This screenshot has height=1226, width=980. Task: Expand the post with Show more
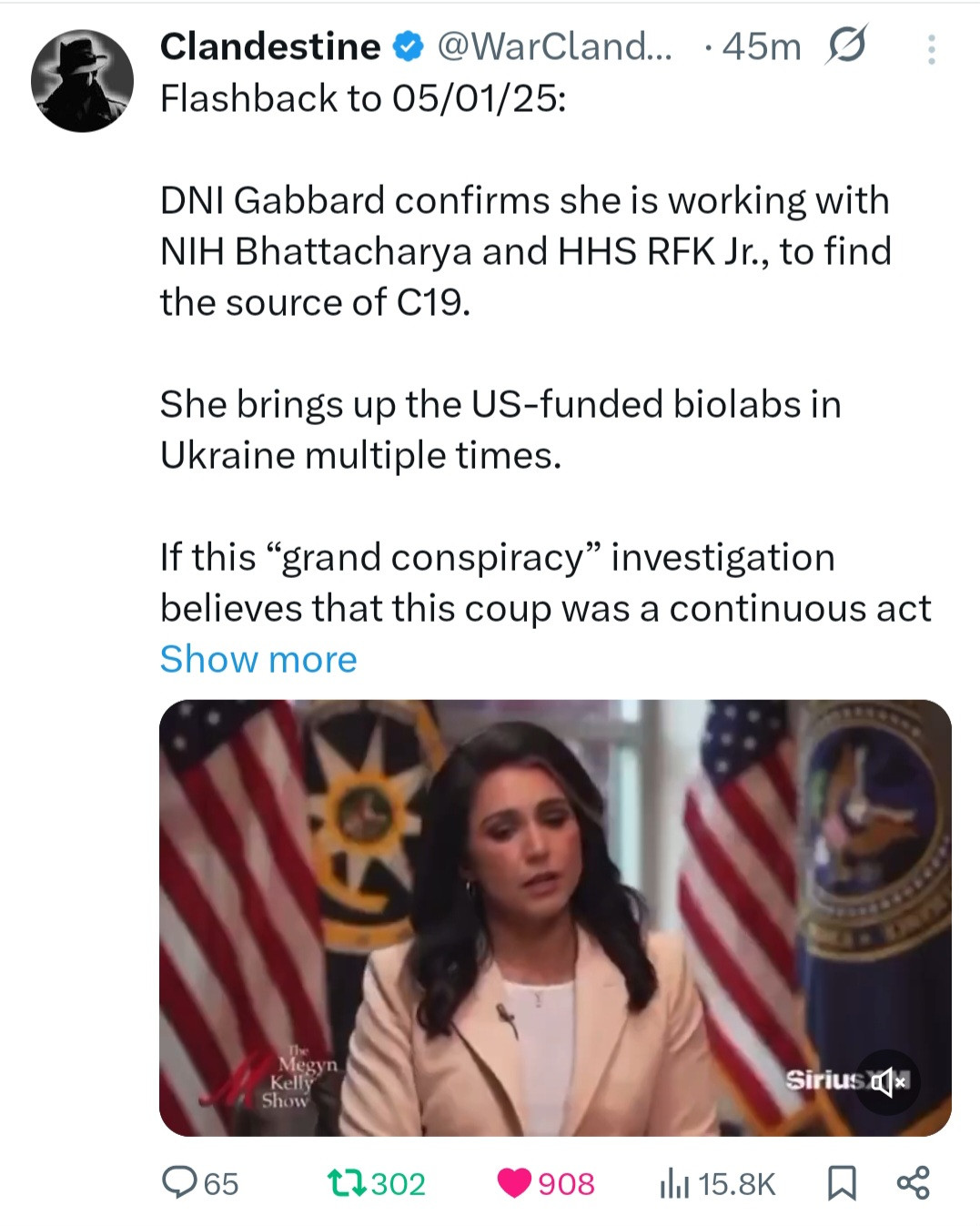258,659
